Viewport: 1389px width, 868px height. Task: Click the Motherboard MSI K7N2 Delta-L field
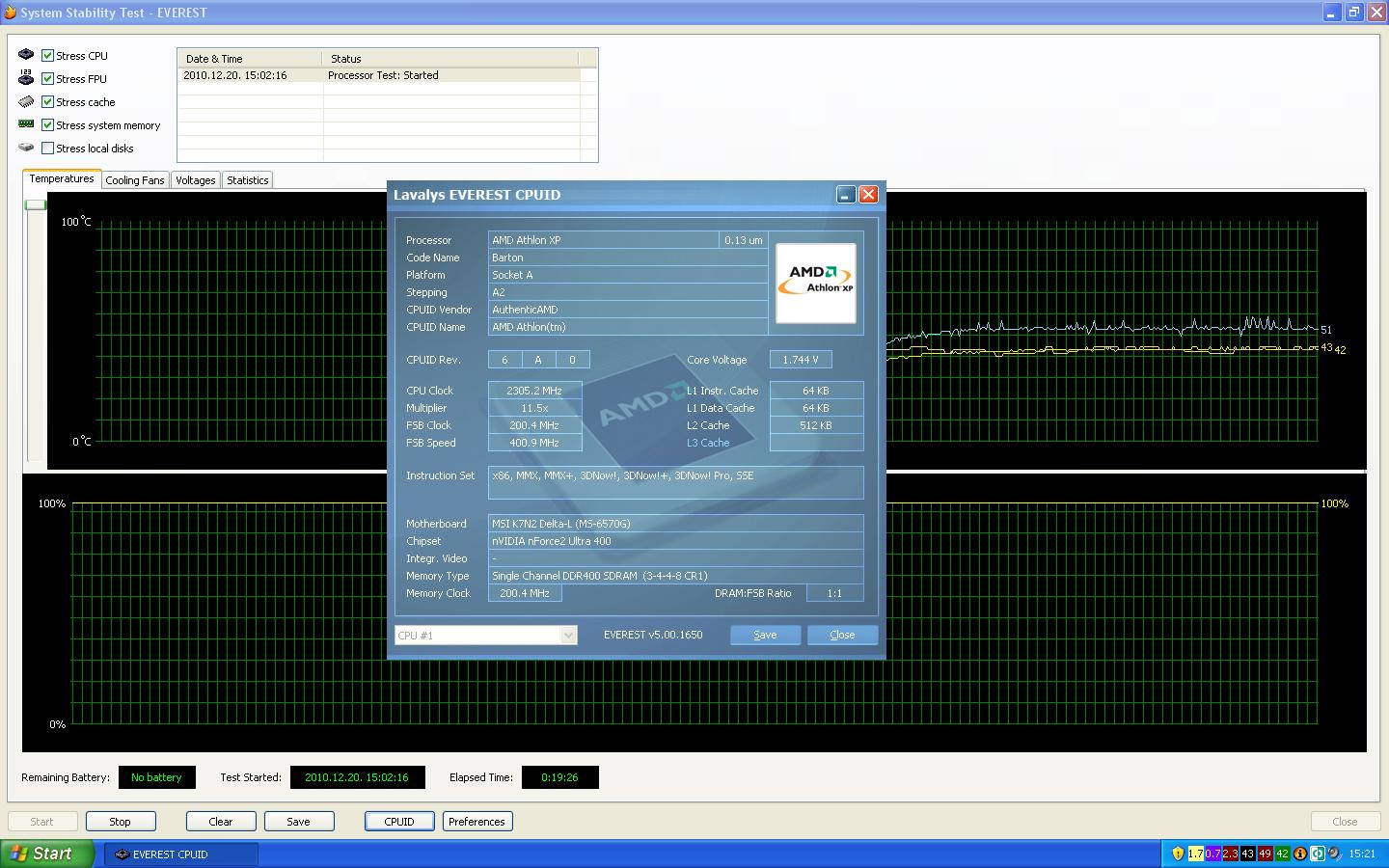click(675, 524)
